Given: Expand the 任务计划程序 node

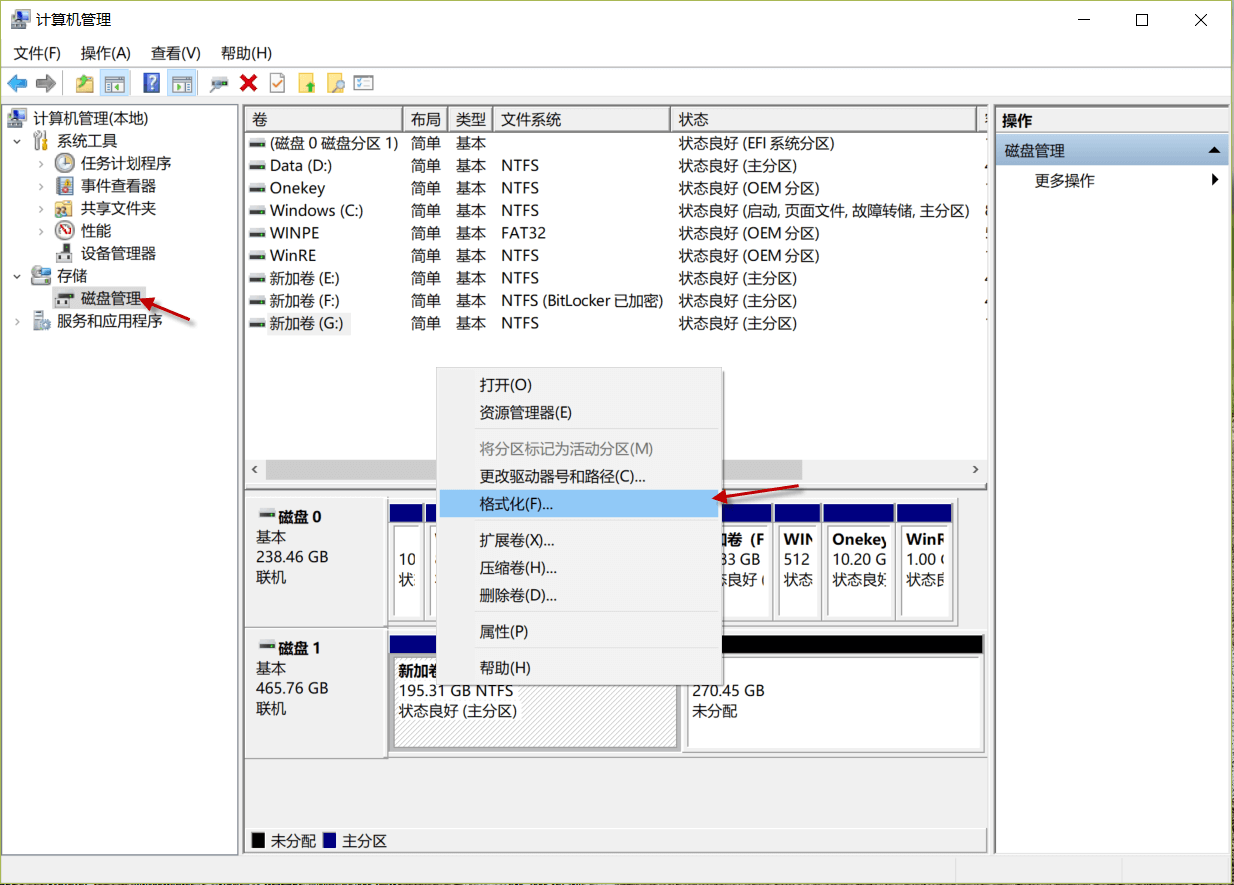Looking at the screenshot, I should pyautogui.click(x=41, y=163).
